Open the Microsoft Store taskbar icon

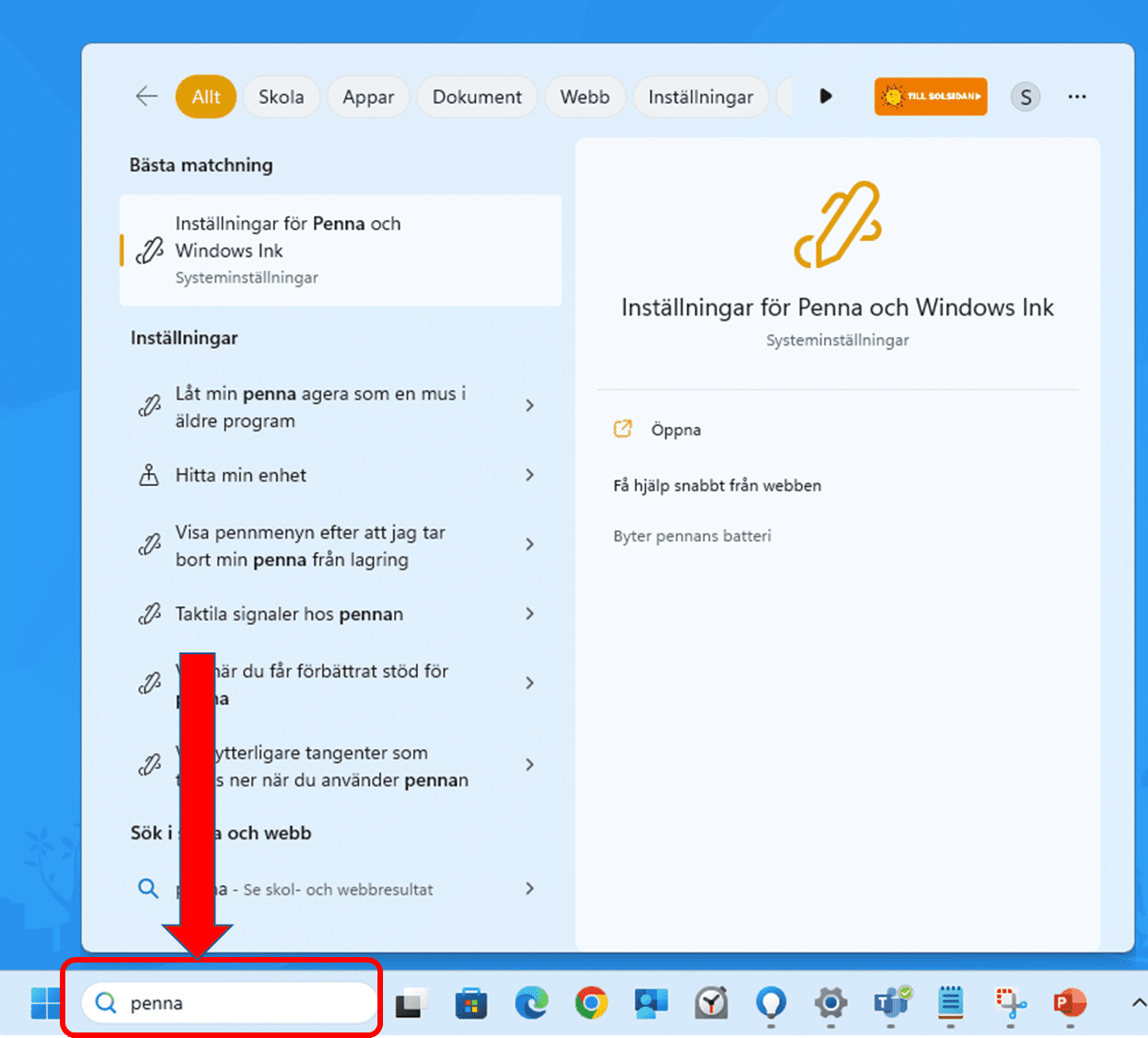(471, 1002)
